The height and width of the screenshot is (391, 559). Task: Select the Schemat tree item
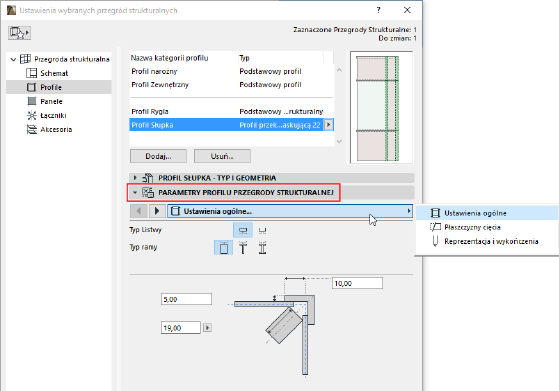[54, 73]
